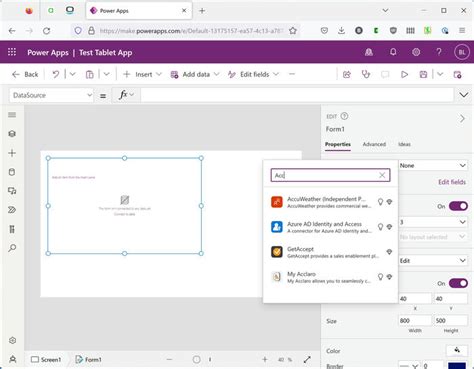This screenshot has width=474, height=369.
Task: Select the AccuWeather connector result
Action: pyautogui.click(x=331, y=202)
